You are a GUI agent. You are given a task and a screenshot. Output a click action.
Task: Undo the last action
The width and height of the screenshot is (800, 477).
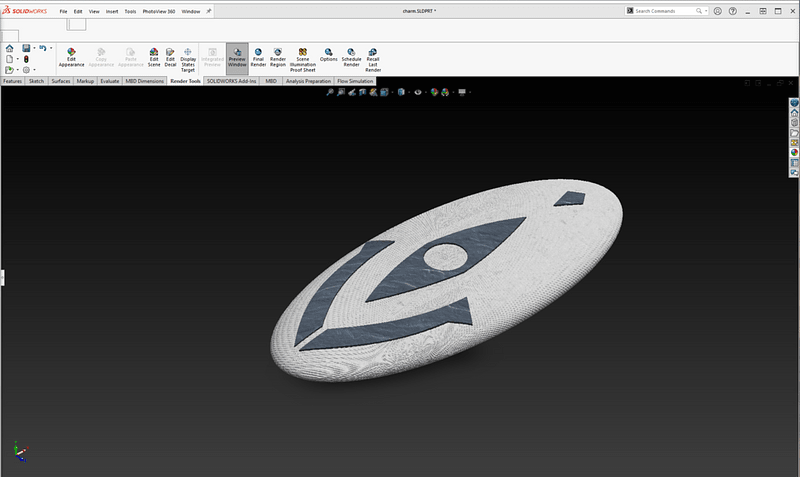click(43, 48)
